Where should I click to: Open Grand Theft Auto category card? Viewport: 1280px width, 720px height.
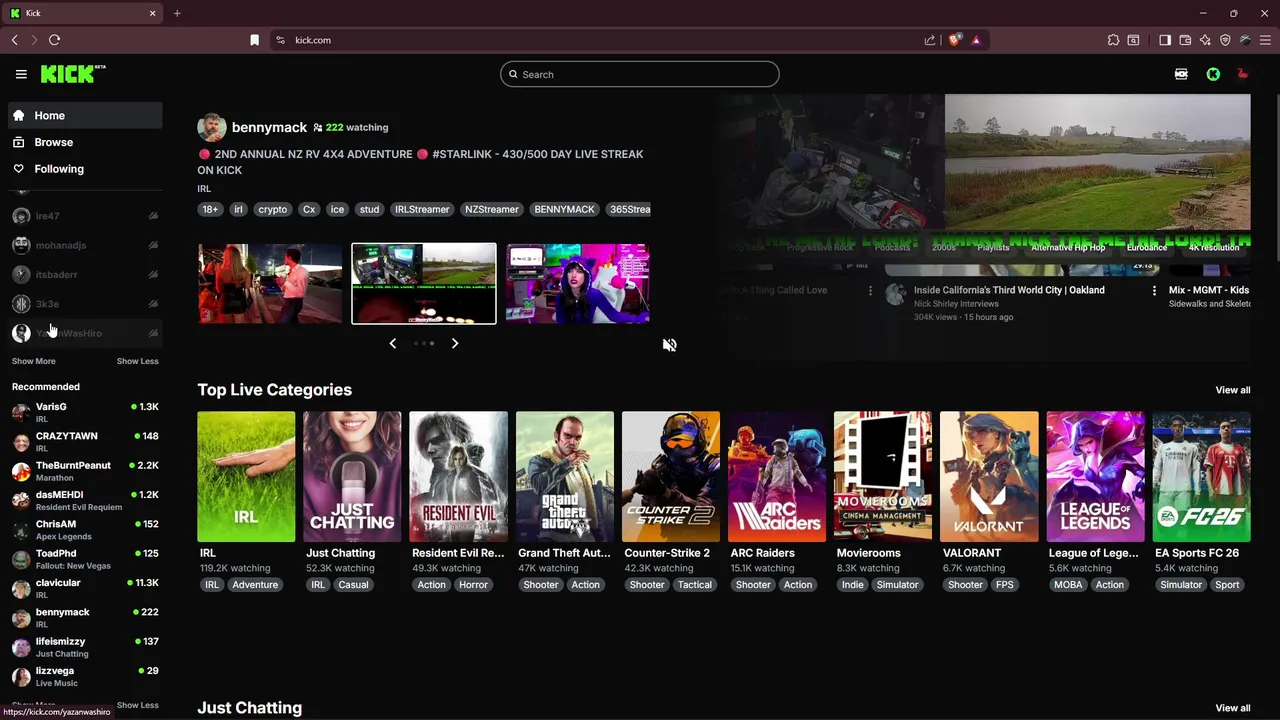coord(564,476)
